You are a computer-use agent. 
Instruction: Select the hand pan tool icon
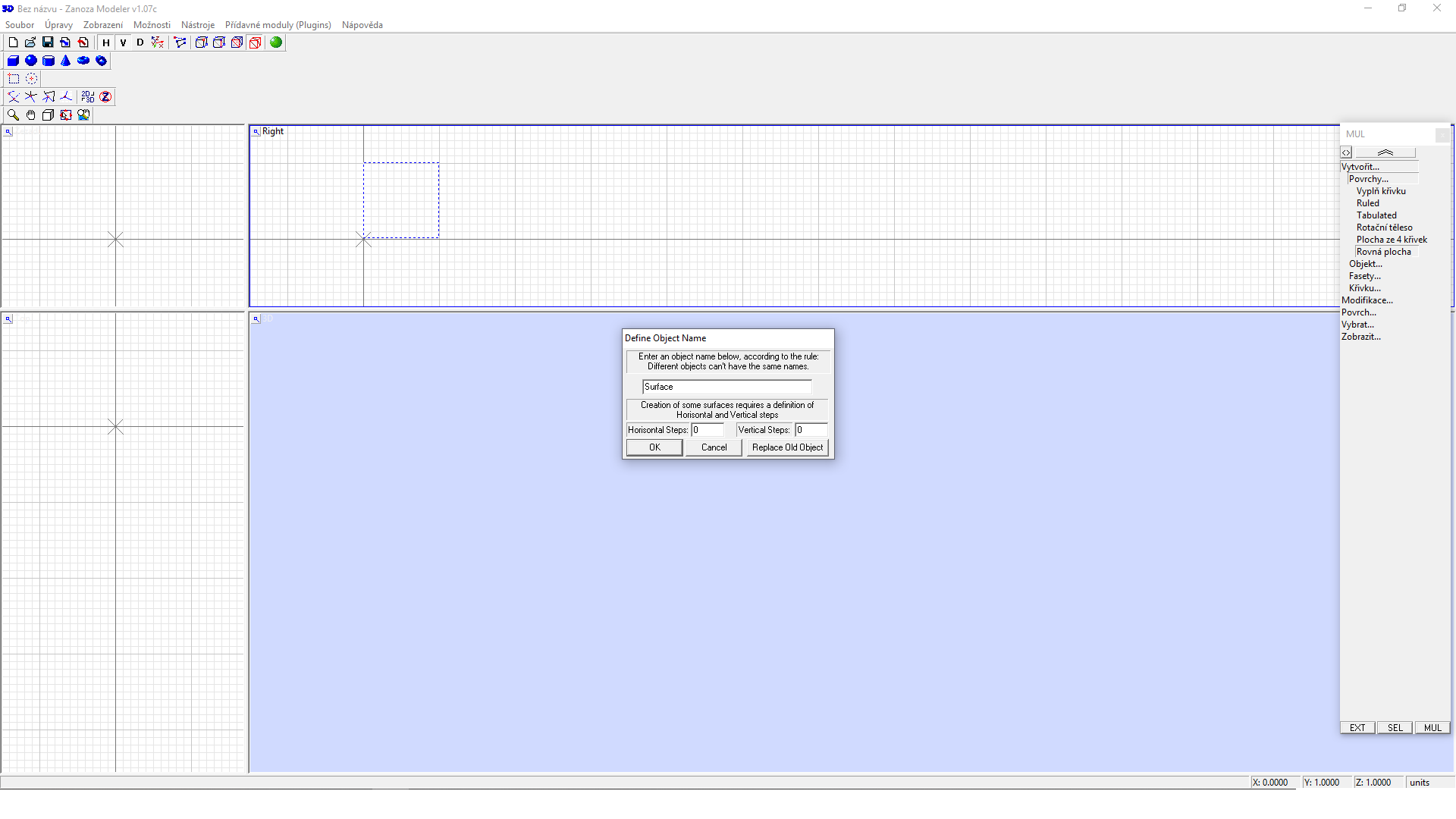(30, 115)
